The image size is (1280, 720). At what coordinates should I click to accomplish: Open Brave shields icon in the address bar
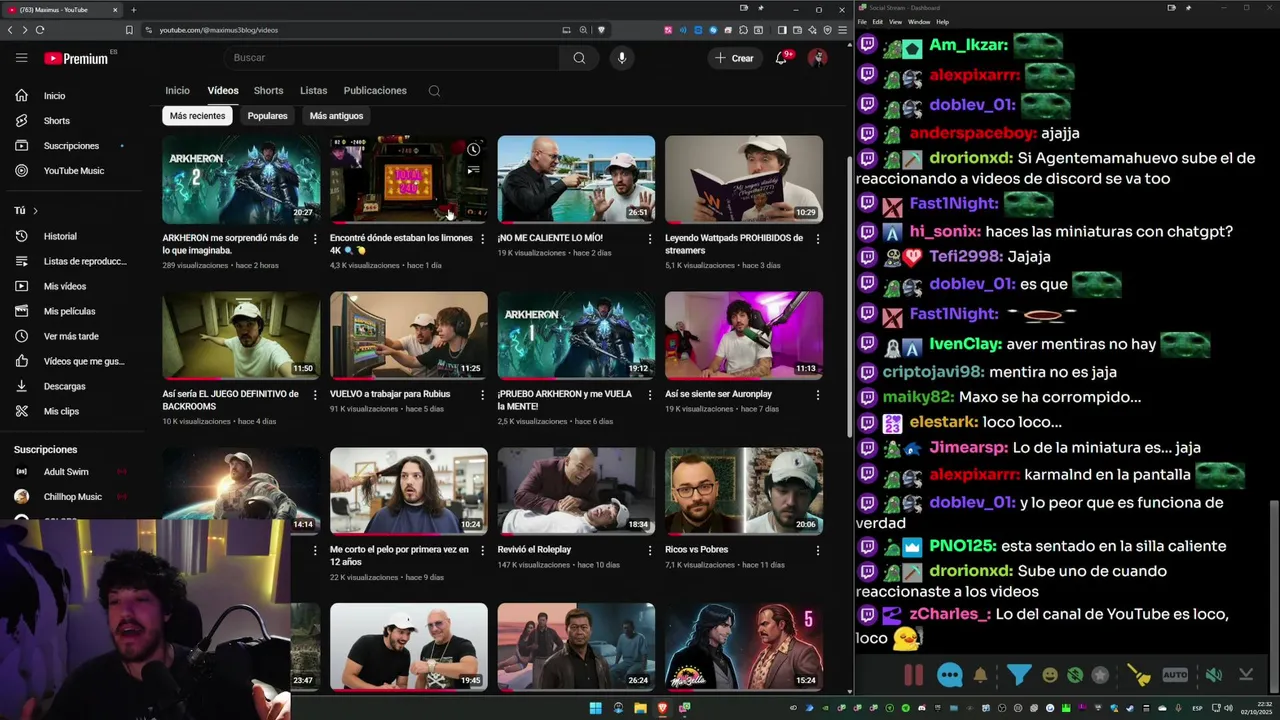[x=601, y=30]
